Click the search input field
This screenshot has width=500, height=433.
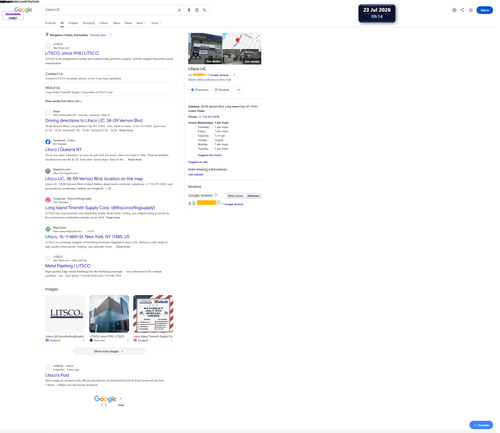click(x=110, y=10)
